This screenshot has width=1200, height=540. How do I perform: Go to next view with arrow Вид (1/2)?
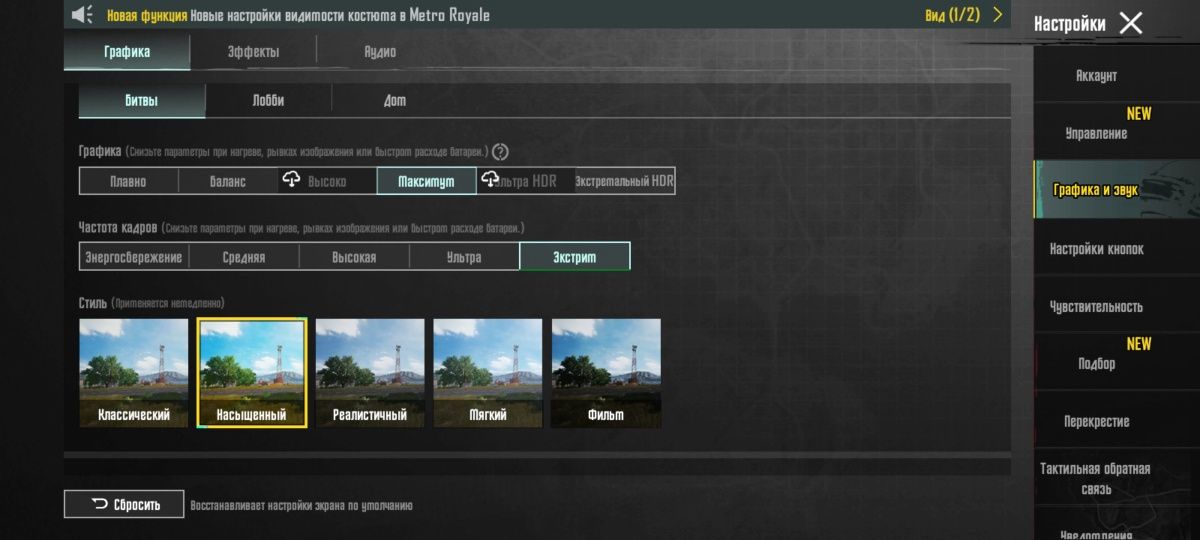point(997,15)
